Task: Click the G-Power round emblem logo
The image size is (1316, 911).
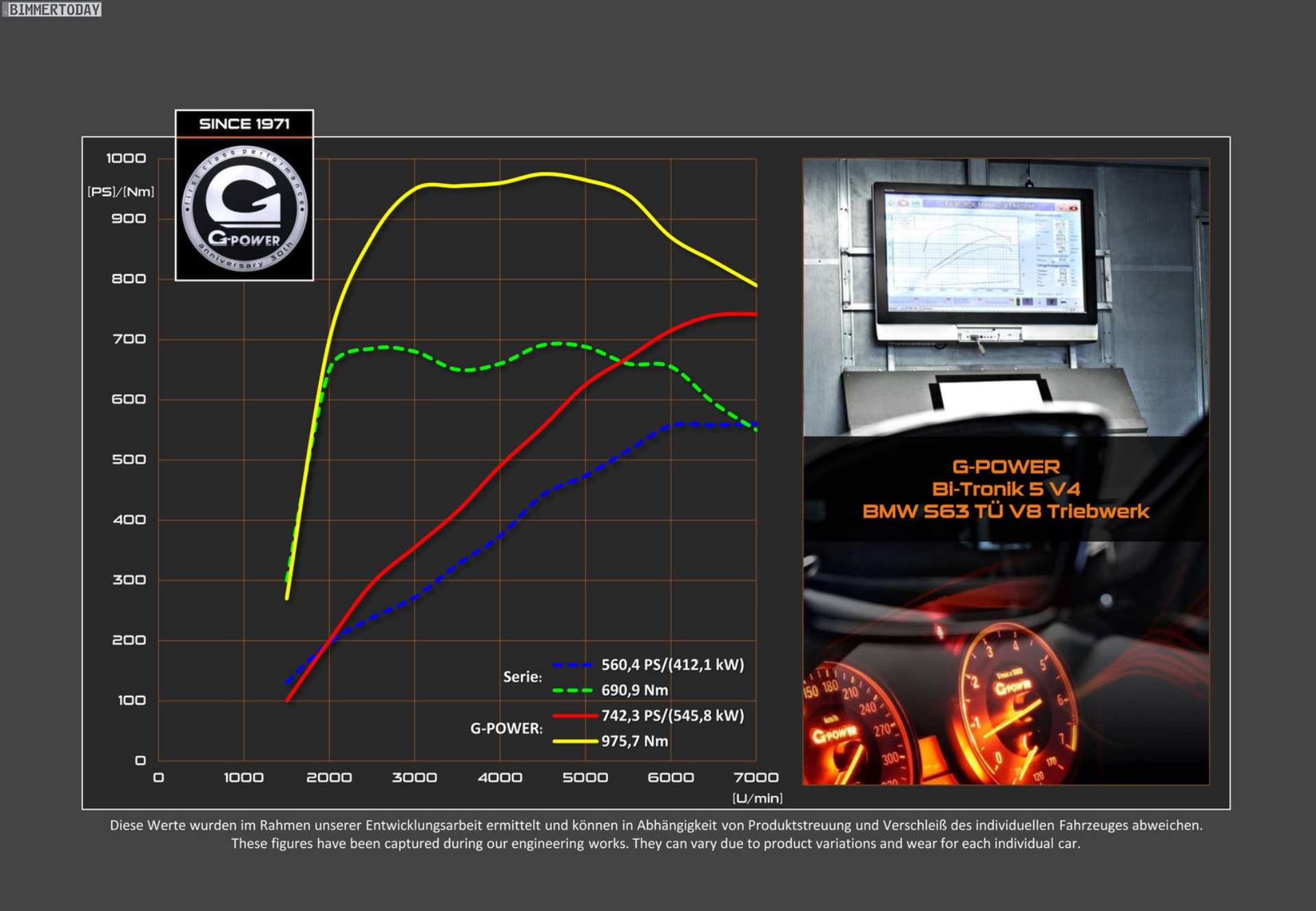Action: (x=244, y=208)
